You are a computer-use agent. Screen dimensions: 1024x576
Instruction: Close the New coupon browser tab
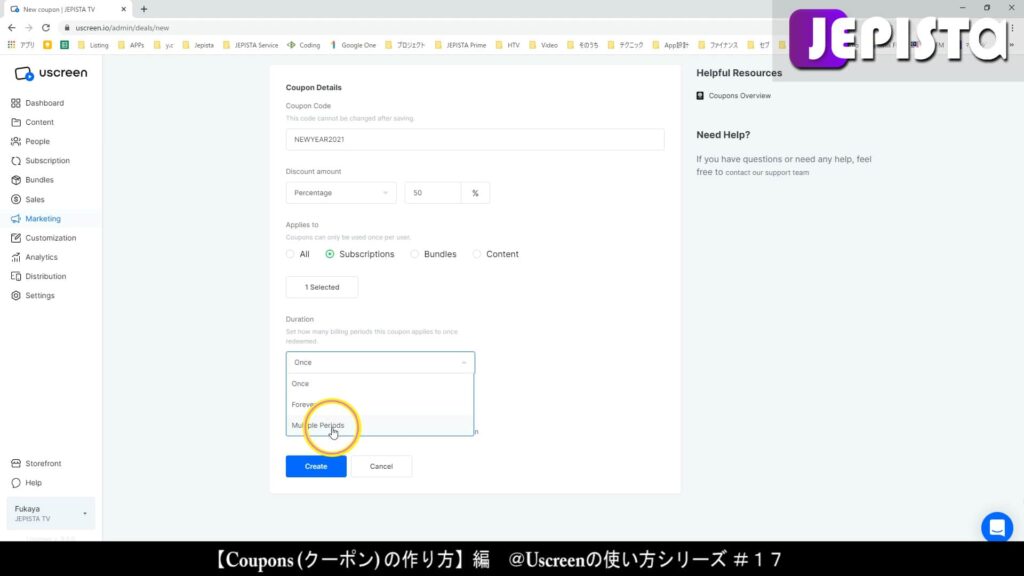click(123, 9)
